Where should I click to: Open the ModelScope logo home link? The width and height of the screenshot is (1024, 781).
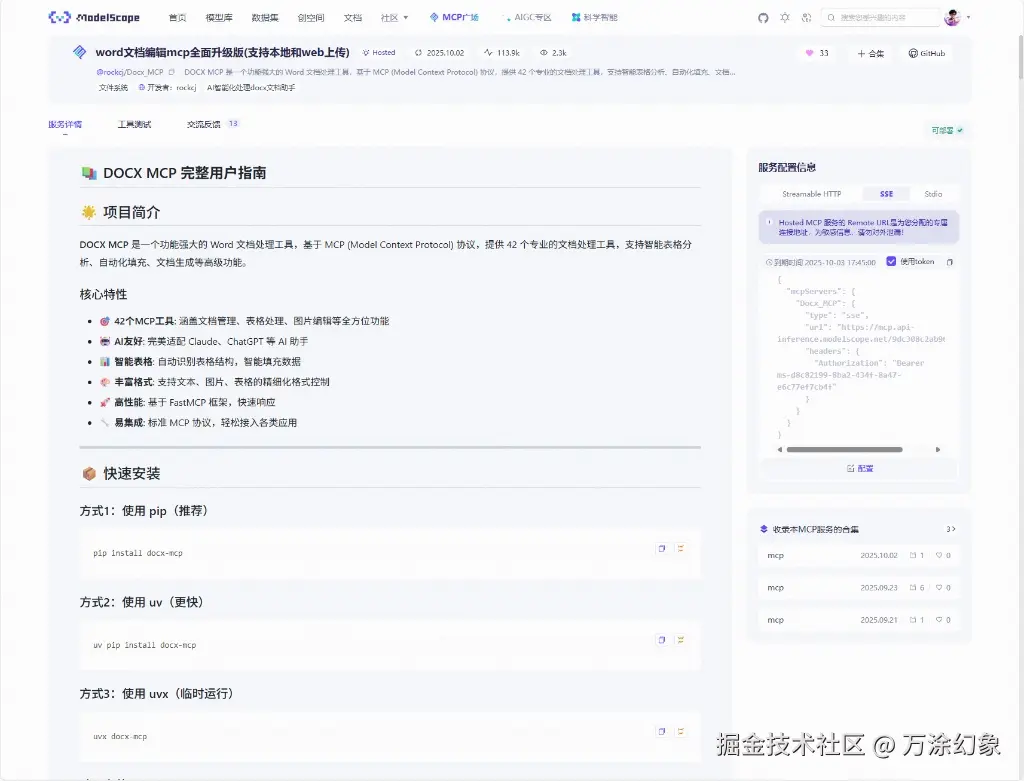(x=94, y=18)
